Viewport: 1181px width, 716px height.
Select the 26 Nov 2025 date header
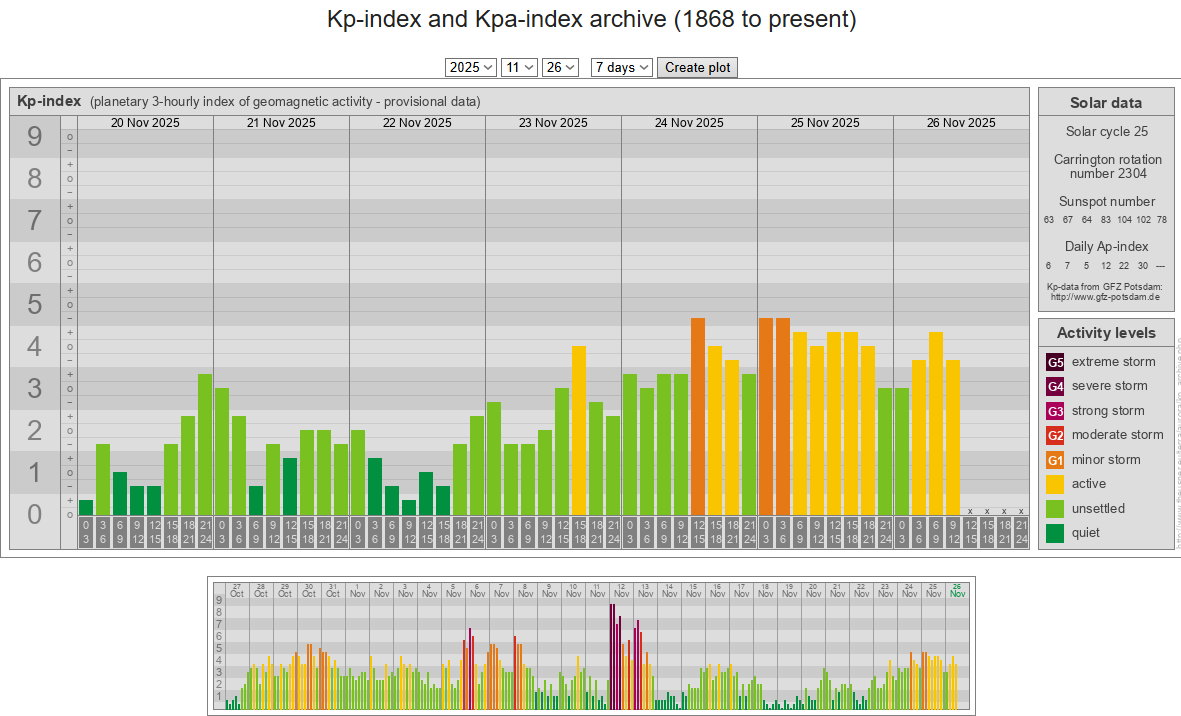point(961,123)
